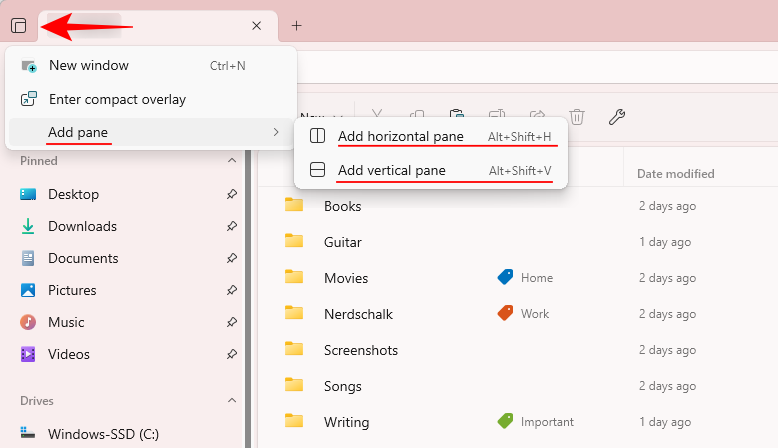
Task: Select Add horizontal pane
Action: point(400,136)
